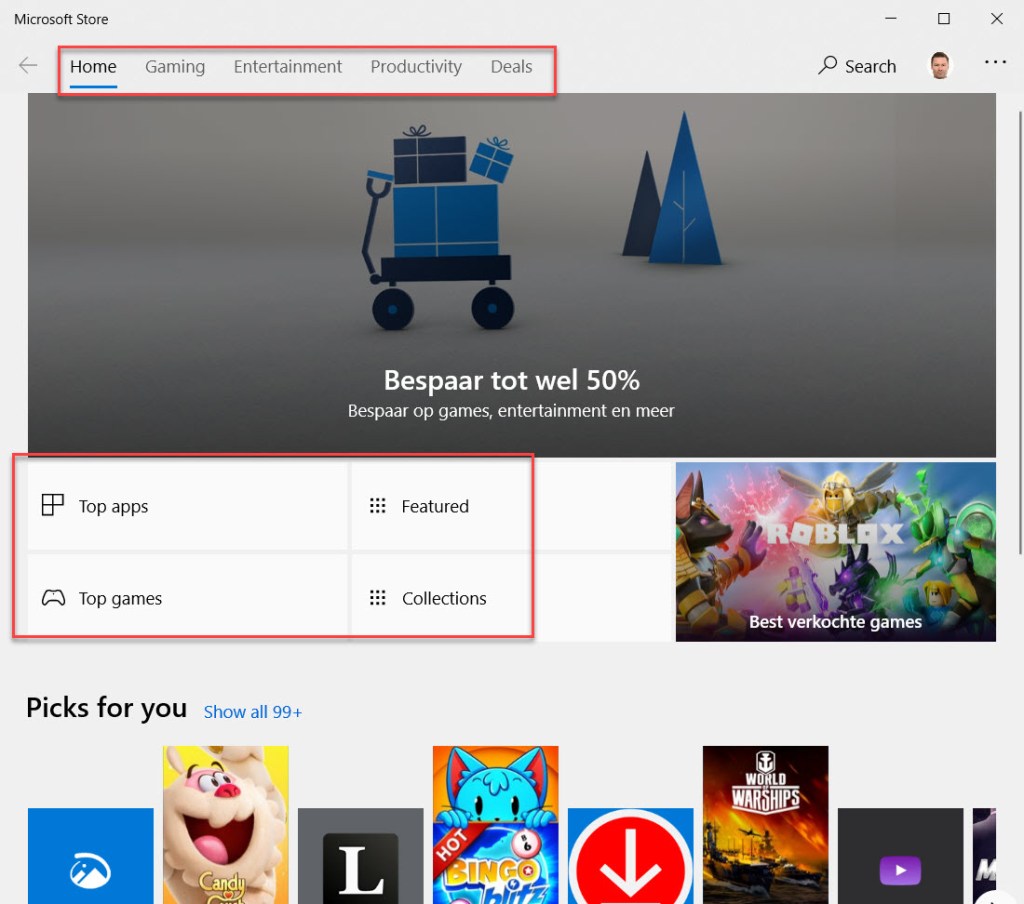This screenshot has width=1024, height=904.
Task: Open the Candy Crush app tile
Action: [x=226, y=825]
